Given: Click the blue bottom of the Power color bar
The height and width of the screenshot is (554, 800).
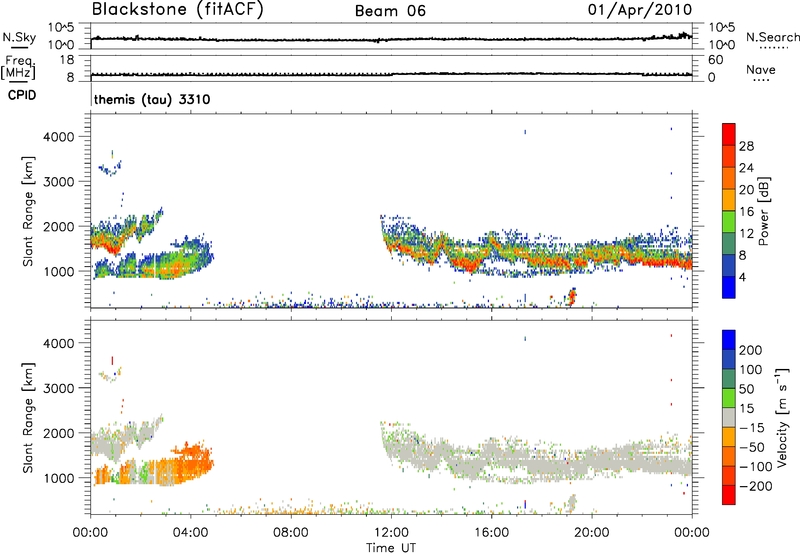Looking at the screenshot, I should 729,287.
